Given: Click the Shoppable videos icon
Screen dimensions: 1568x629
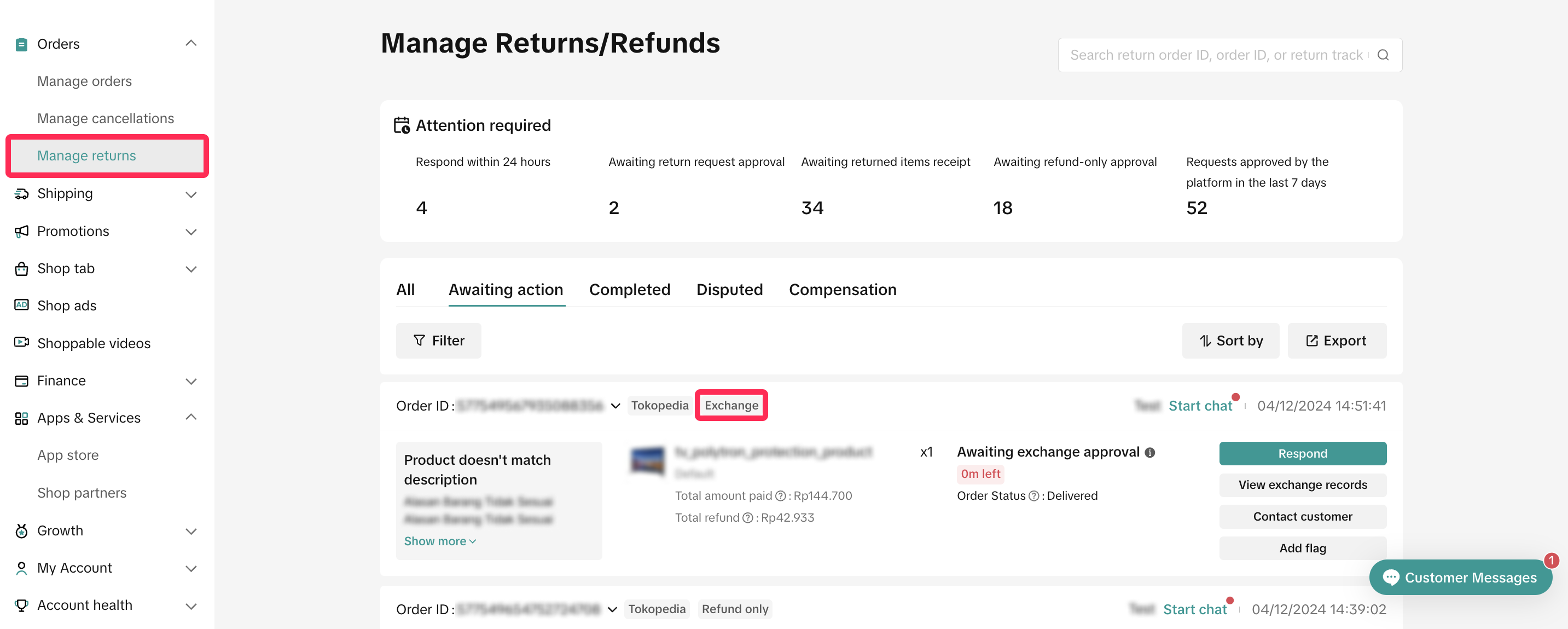Looking at the screenshot, I should [21, 343].
